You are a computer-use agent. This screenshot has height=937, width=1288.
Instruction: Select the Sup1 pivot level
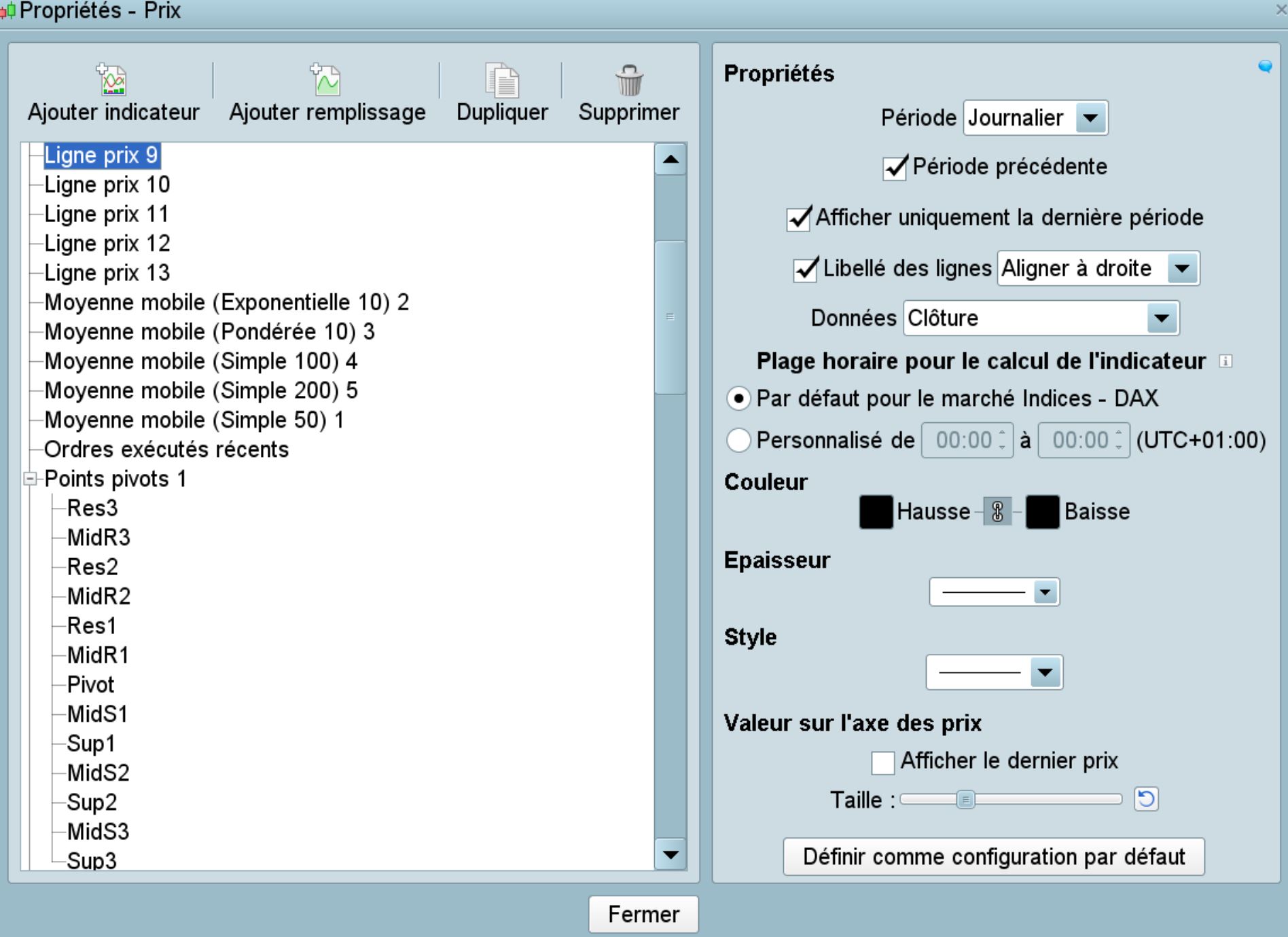pyautogui.click(x=91, y=744)
